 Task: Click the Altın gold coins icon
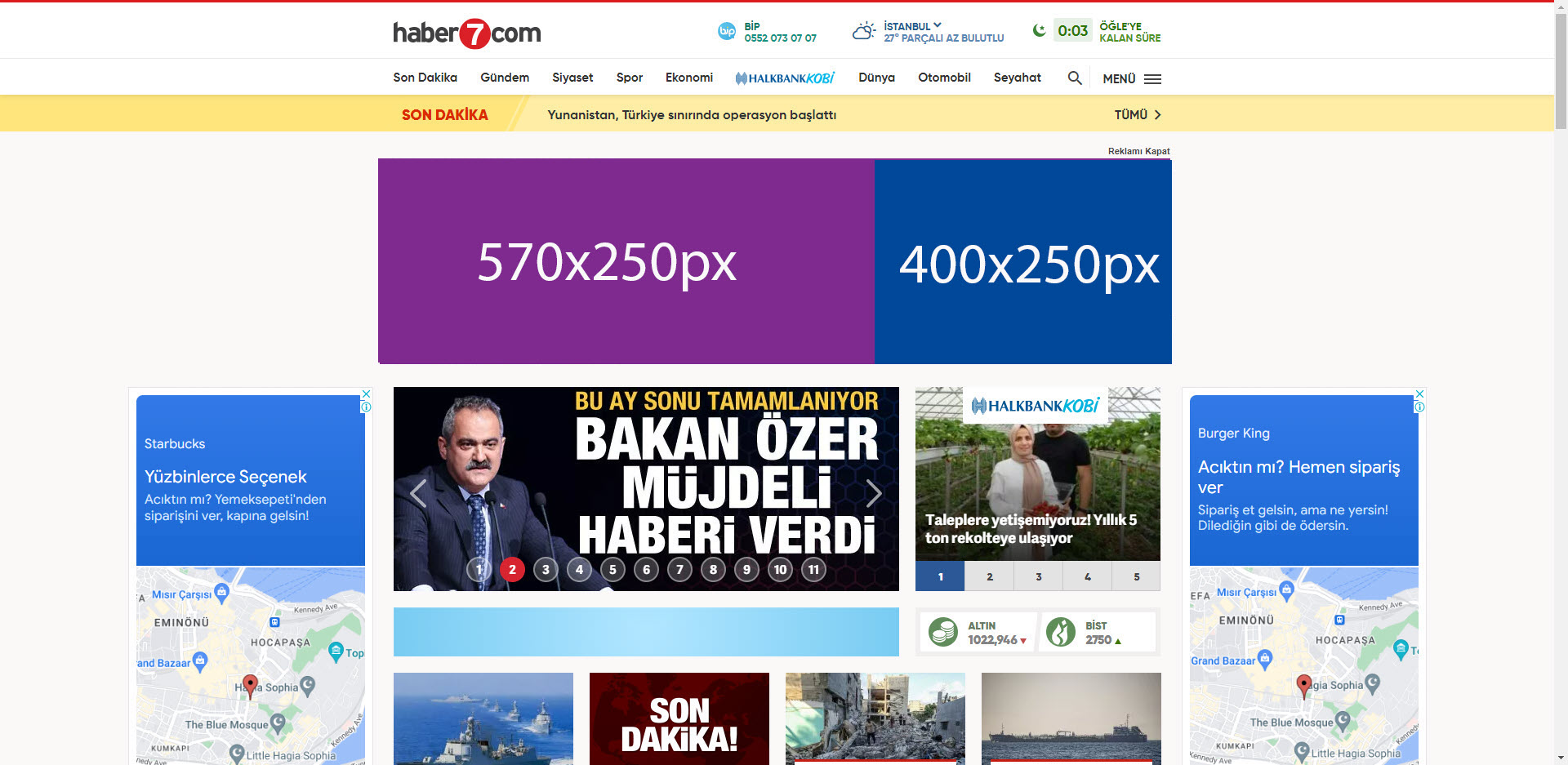pos(943,632)
